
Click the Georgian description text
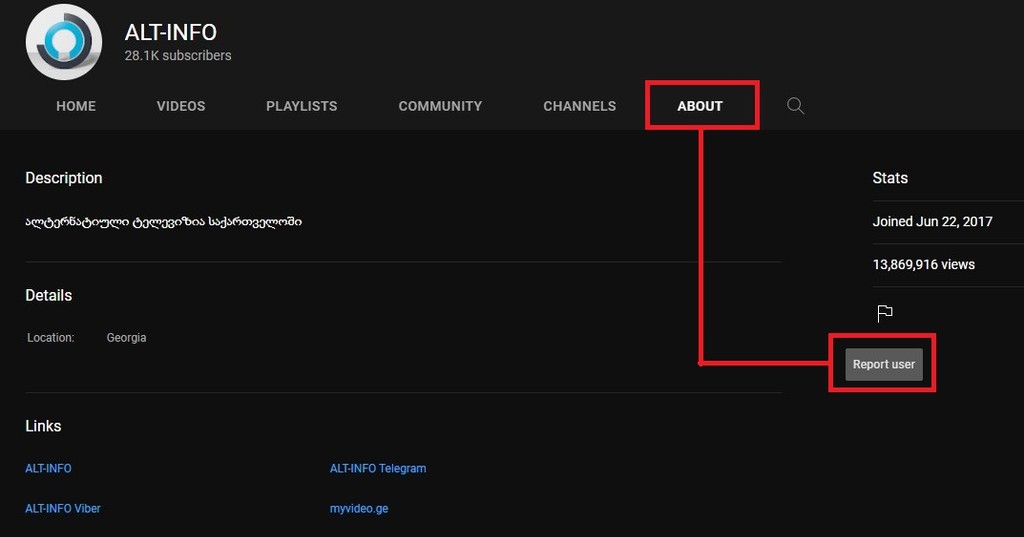coord(163,222)
